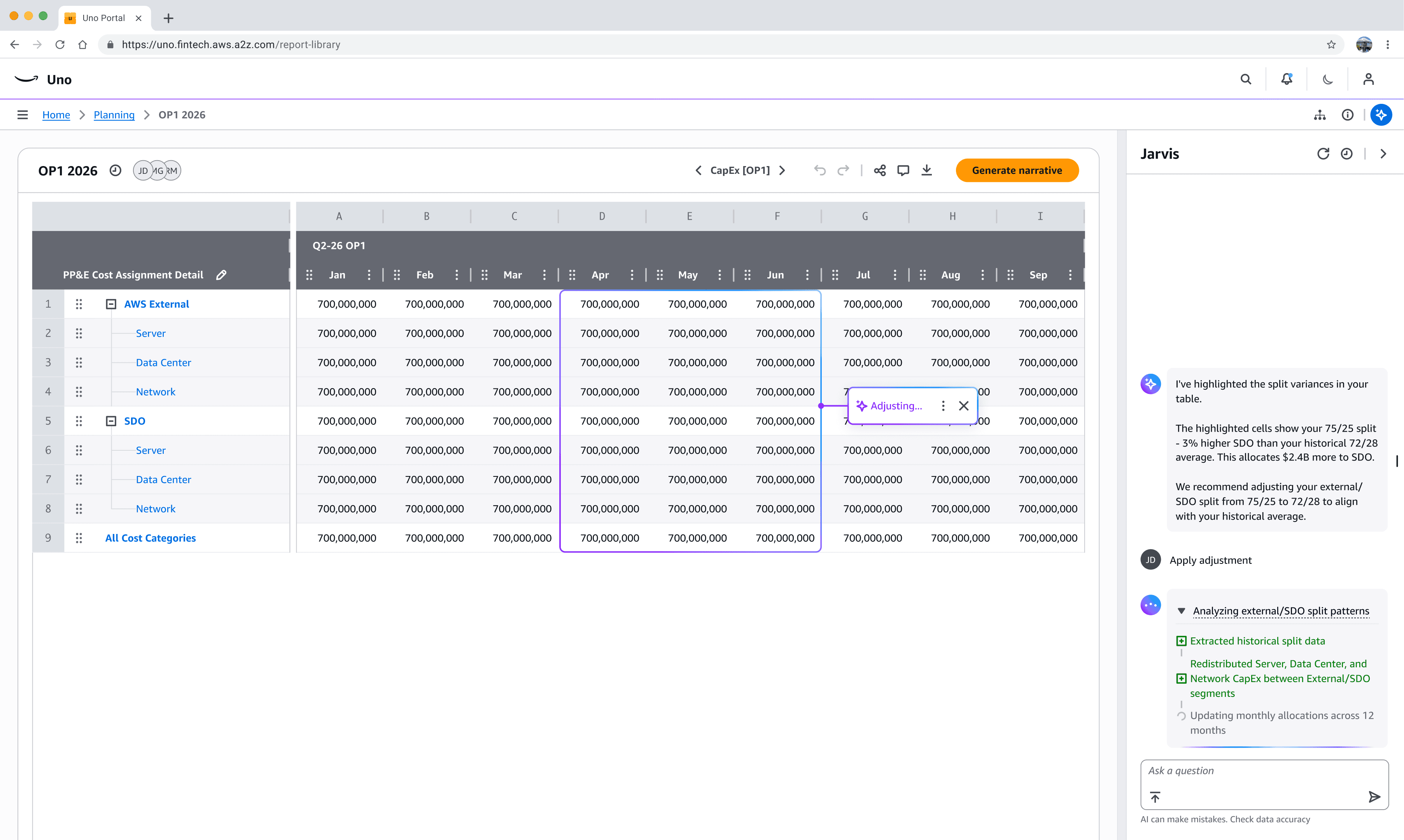Open the comments icon in report toolbar
This screenshot has height=840, width=1404.
(x=903, y=170)
